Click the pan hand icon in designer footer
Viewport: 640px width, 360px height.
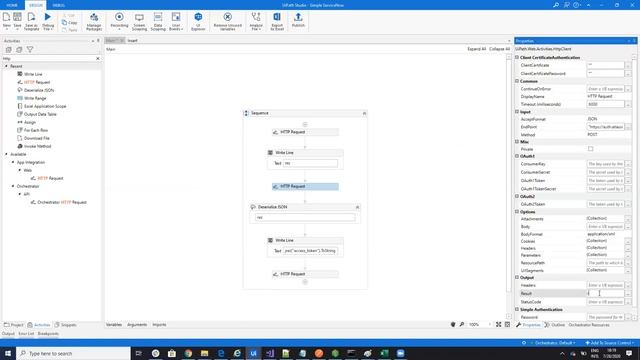[453, 324]
